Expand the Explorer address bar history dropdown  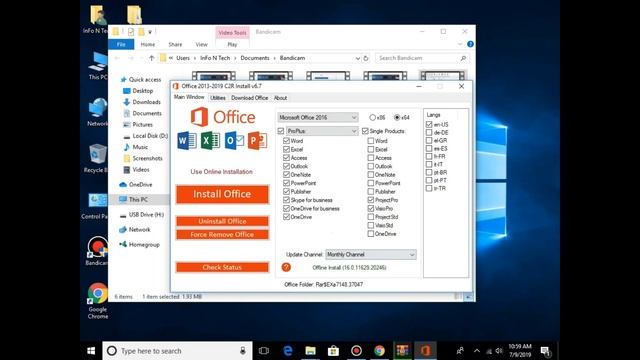tap(358, 58)
